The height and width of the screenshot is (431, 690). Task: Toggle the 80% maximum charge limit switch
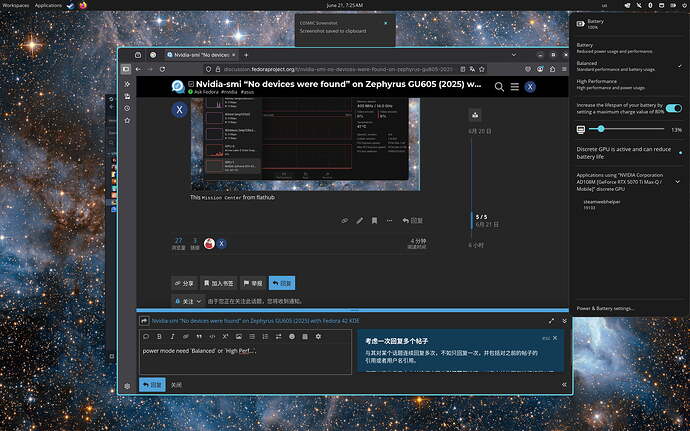(674, 108)
